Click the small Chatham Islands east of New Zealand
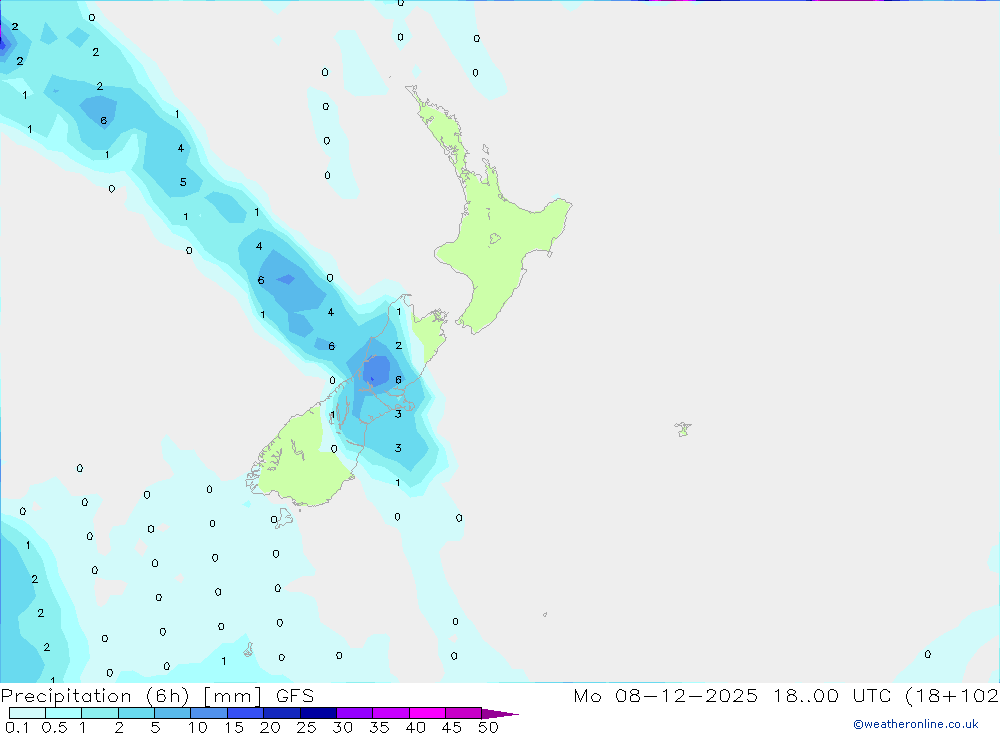 tap(683, 429)
